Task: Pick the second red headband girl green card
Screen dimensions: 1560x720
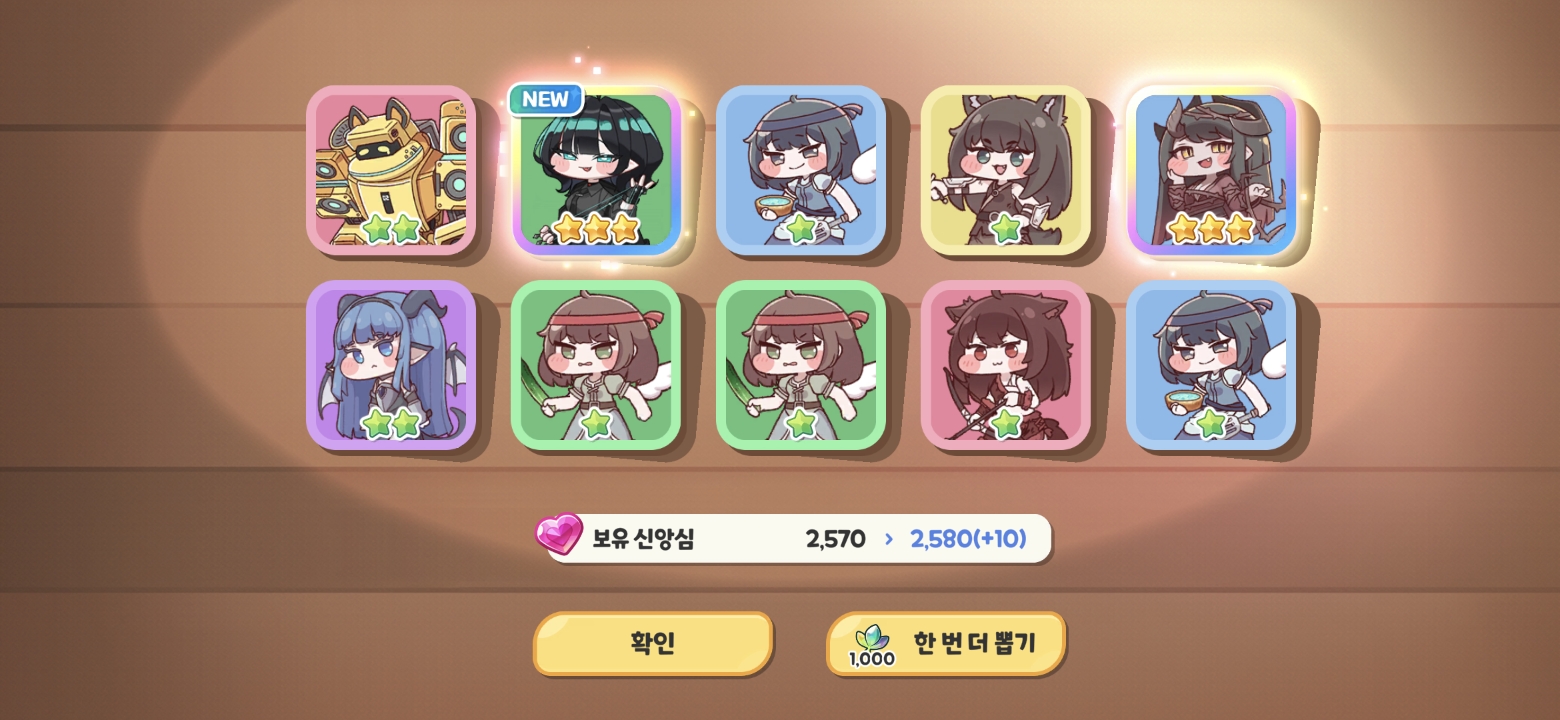Action: 801,365
